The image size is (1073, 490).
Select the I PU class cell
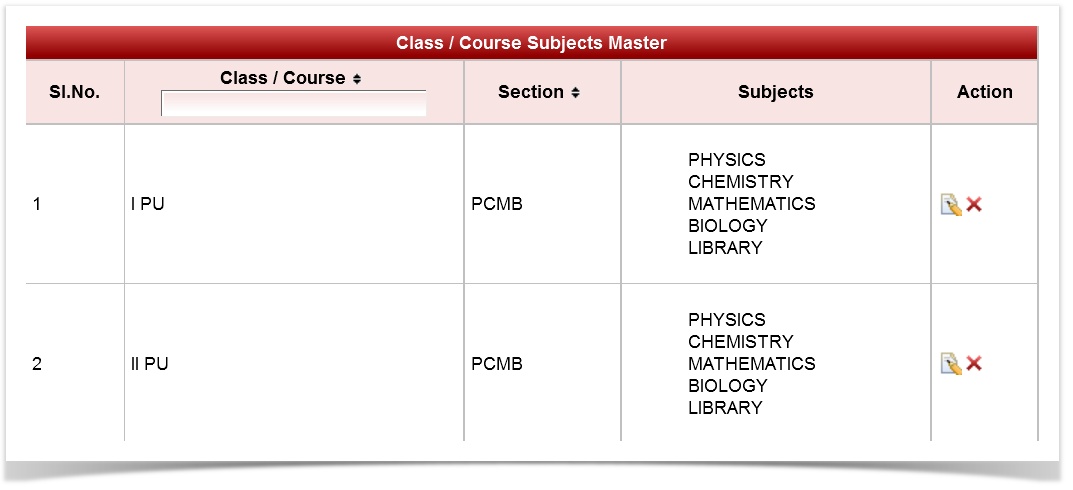coord(148,204)
